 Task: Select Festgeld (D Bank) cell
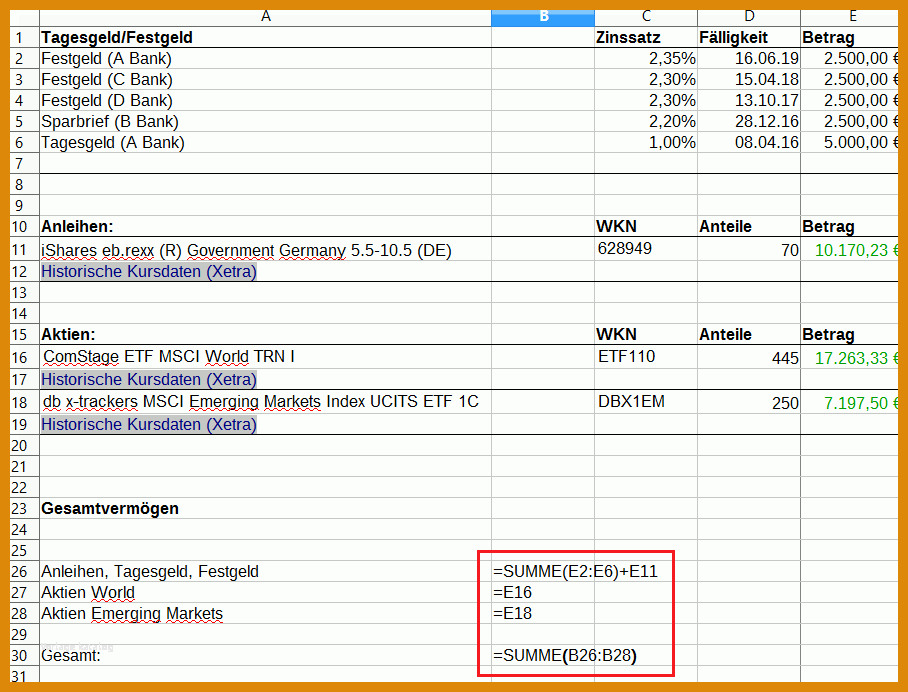tap(265, 100)
